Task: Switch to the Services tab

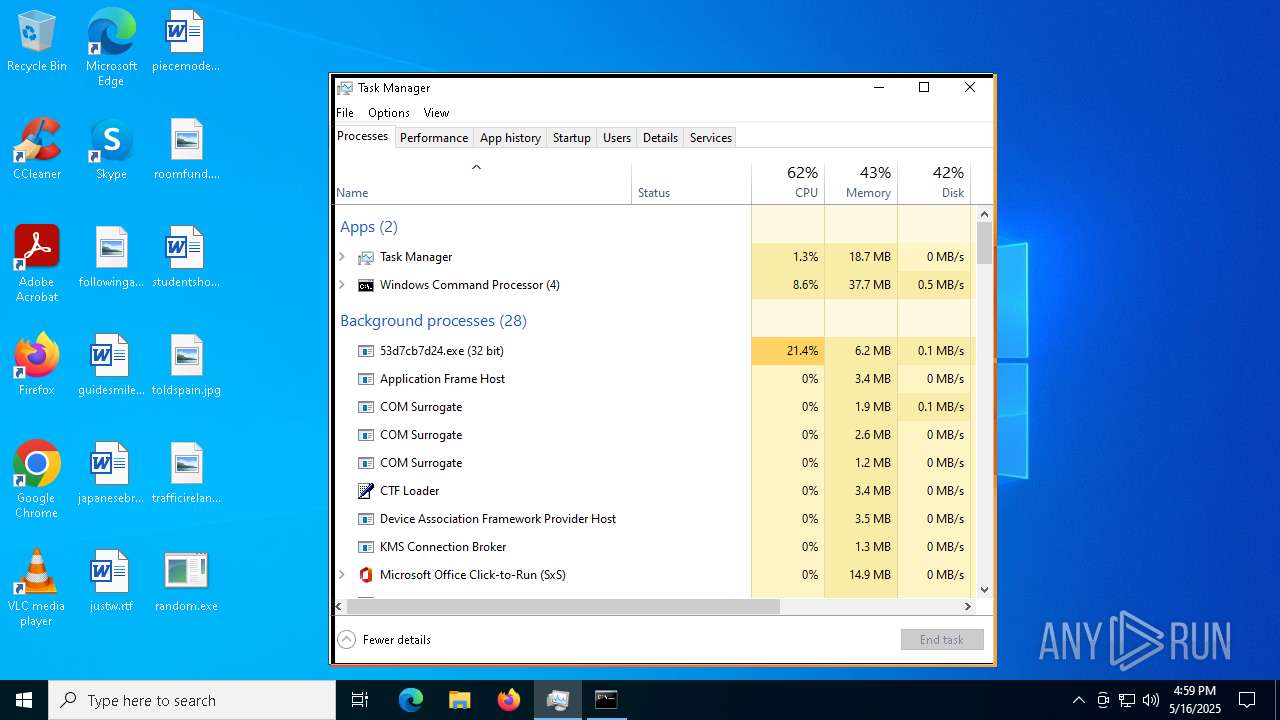Action: pos(711,138)
